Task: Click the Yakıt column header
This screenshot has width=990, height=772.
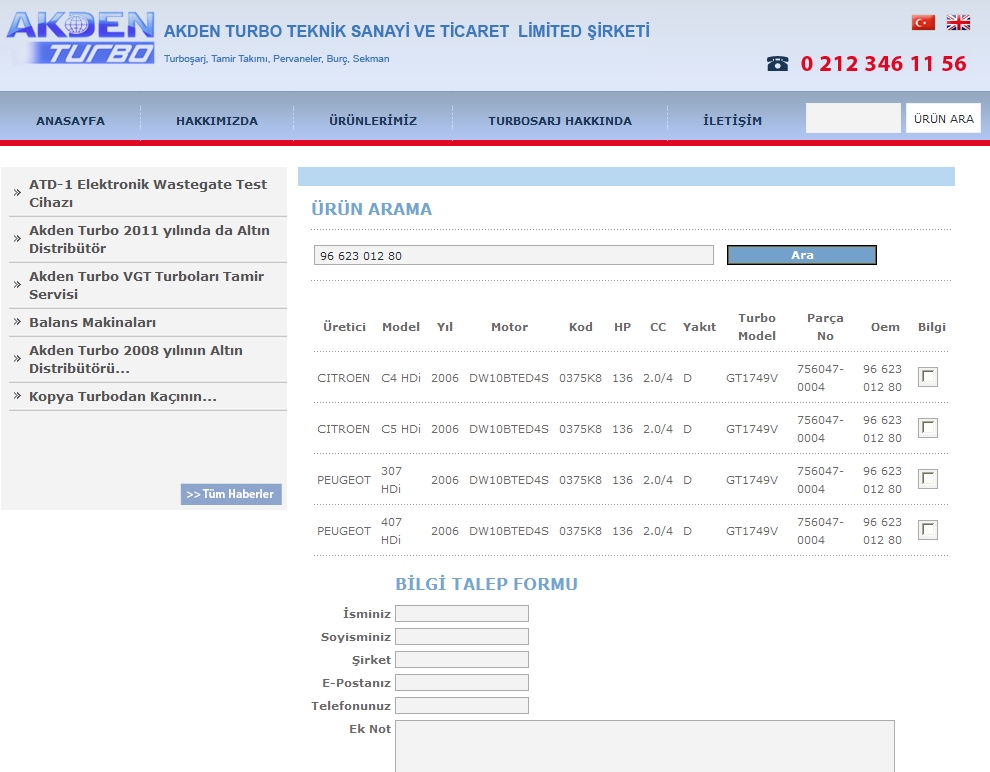Action: [x=699, y=327]
